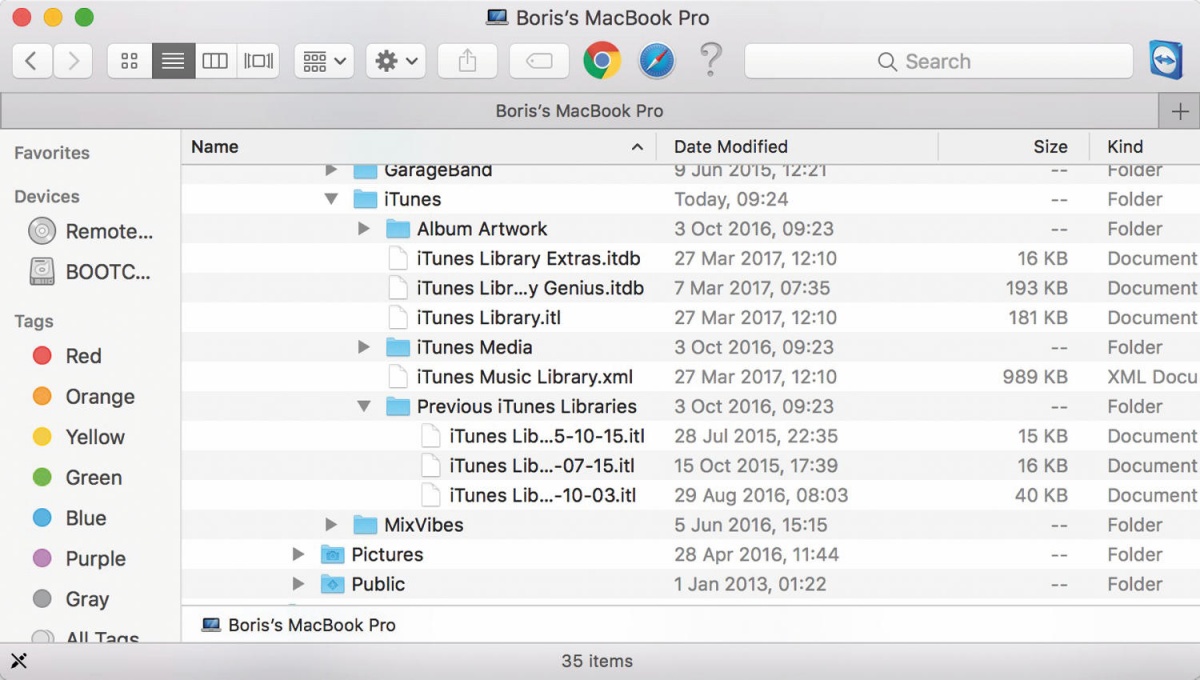Switch to icon view
Image resolution: width=1200 pixels, height=680 pixels.
129,61
